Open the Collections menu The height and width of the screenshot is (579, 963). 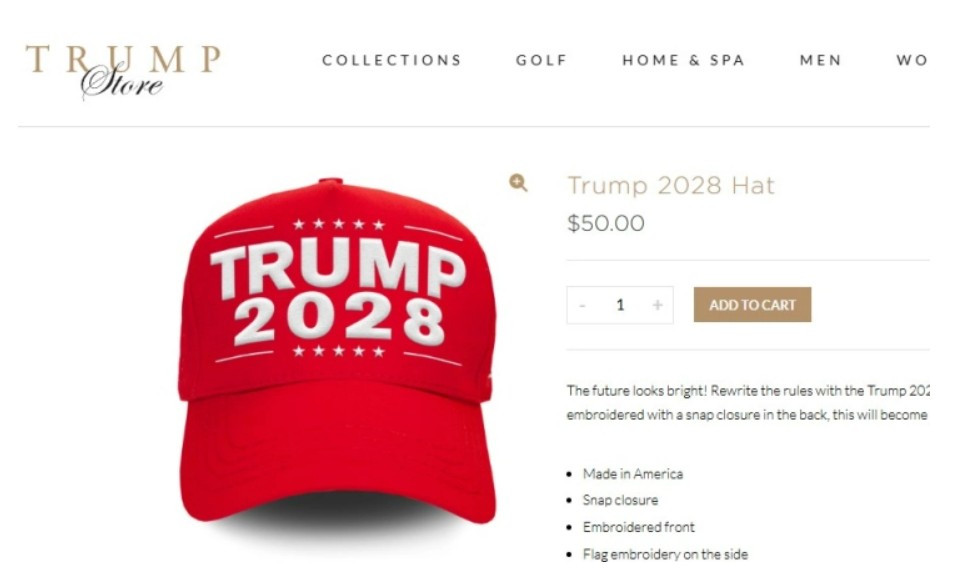(392, 60)
